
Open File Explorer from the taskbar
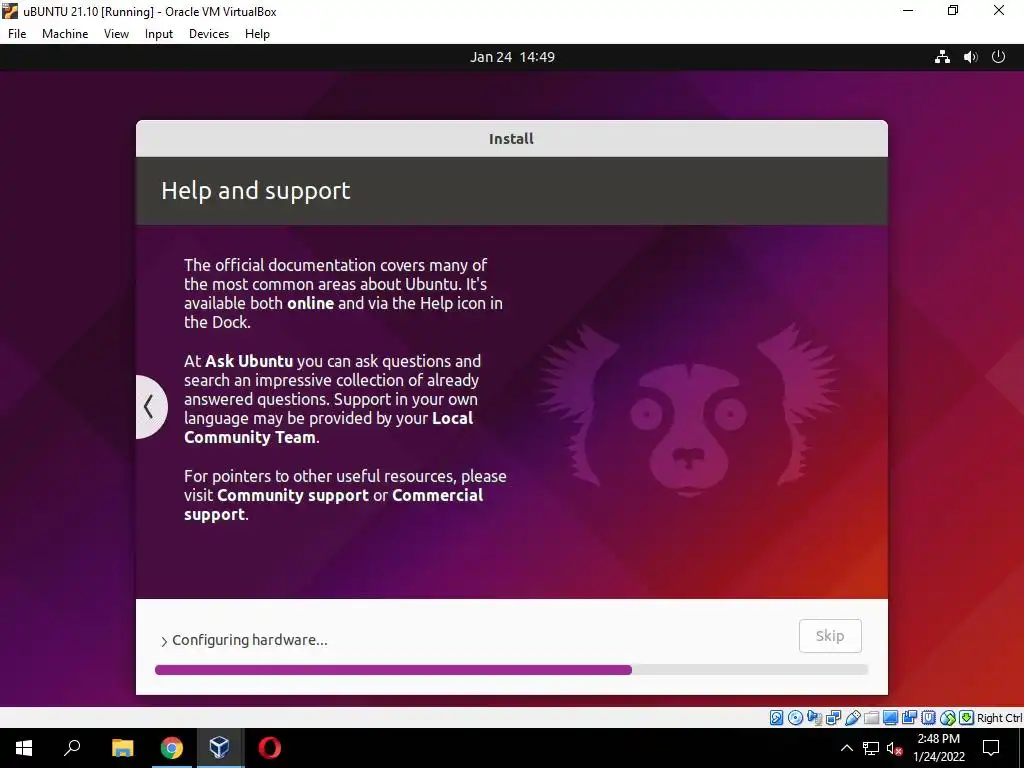click(x=122, y=748)
